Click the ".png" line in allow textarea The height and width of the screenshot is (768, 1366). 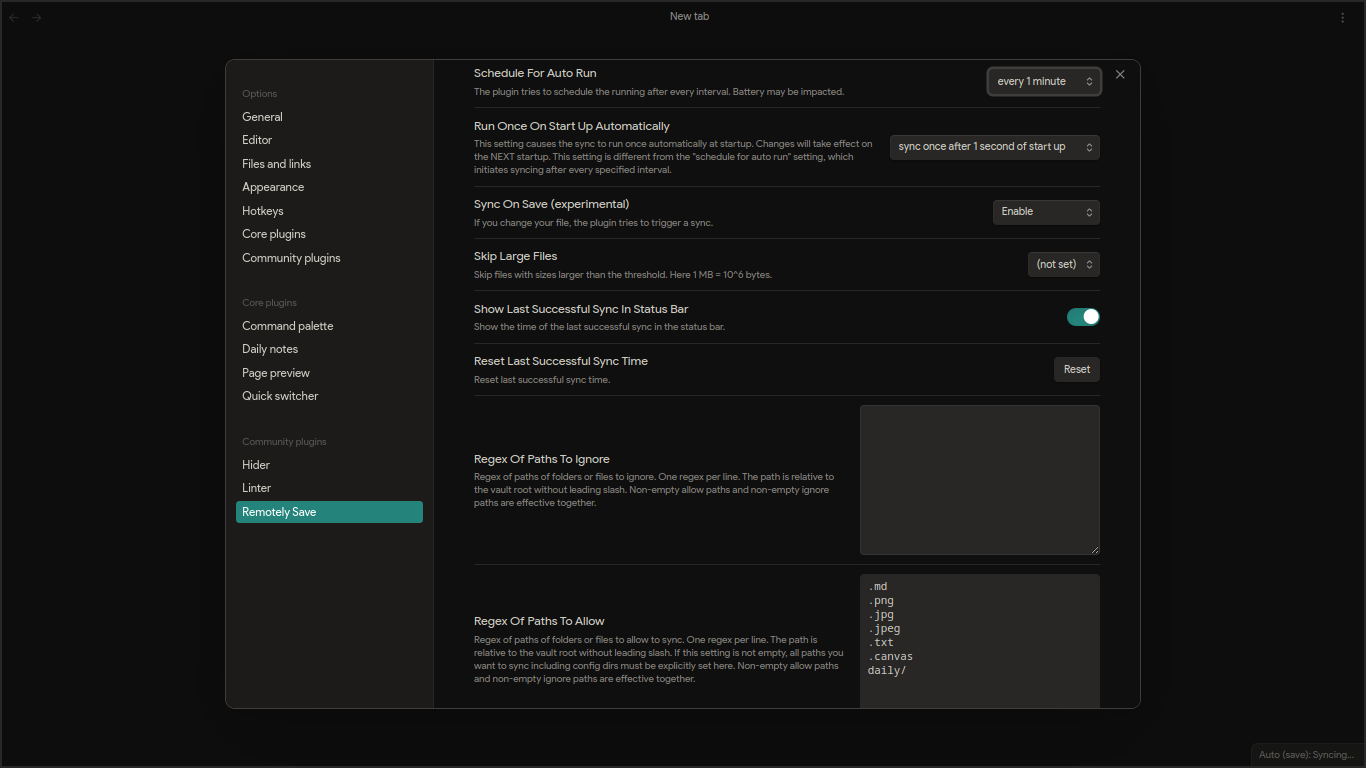[x=881, y=600]
